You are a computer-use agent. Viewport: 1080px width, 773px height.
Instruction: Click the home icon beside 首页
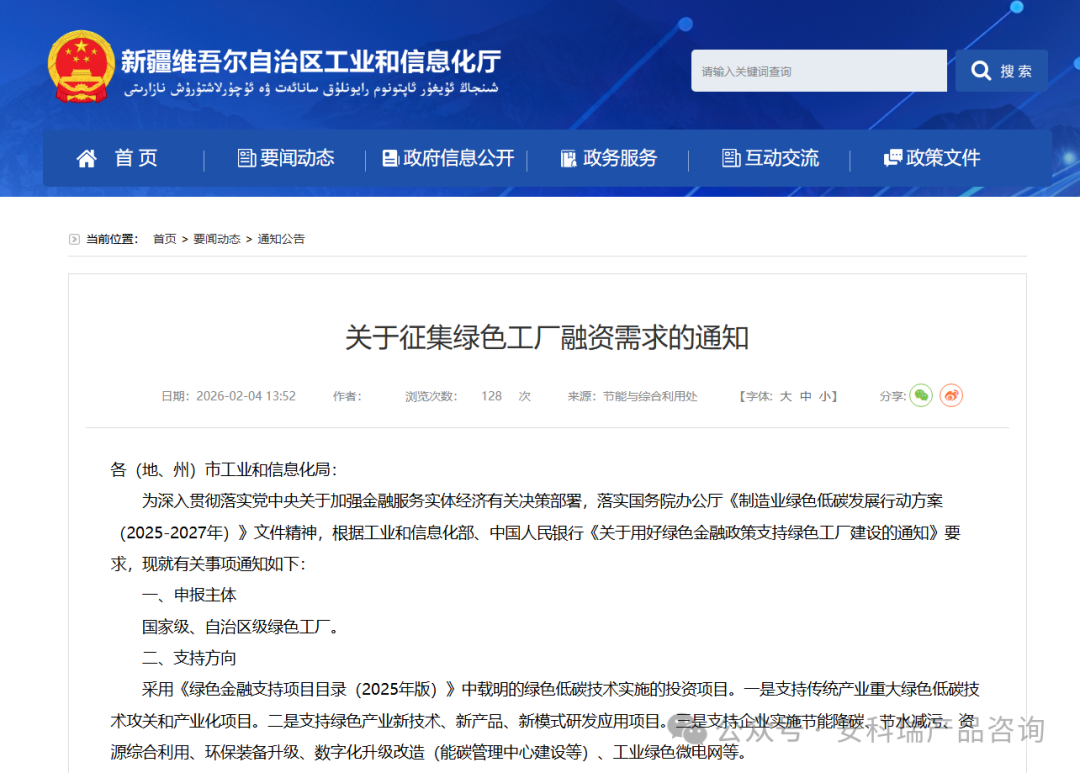point(86,157)
